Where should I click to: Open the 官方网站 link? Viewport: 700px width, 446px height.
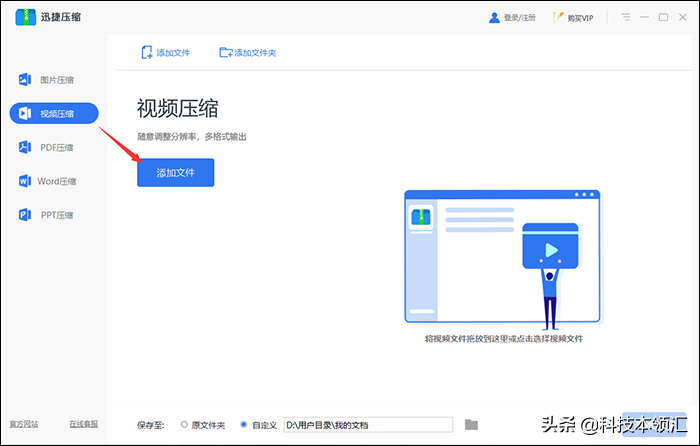[24, 424]
